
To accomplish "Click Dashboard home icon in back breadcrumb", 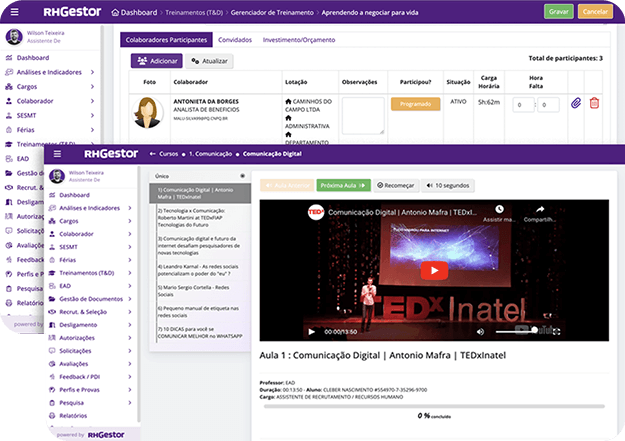I will click(x=115, y=12).
